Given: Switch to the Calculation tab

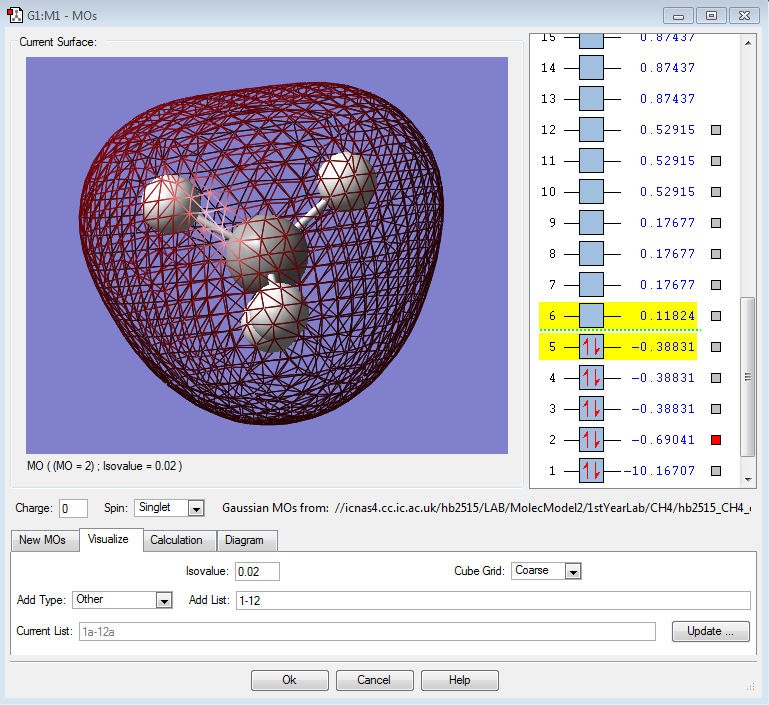Looking at the screenshot, I should click(x=176, y=540).
